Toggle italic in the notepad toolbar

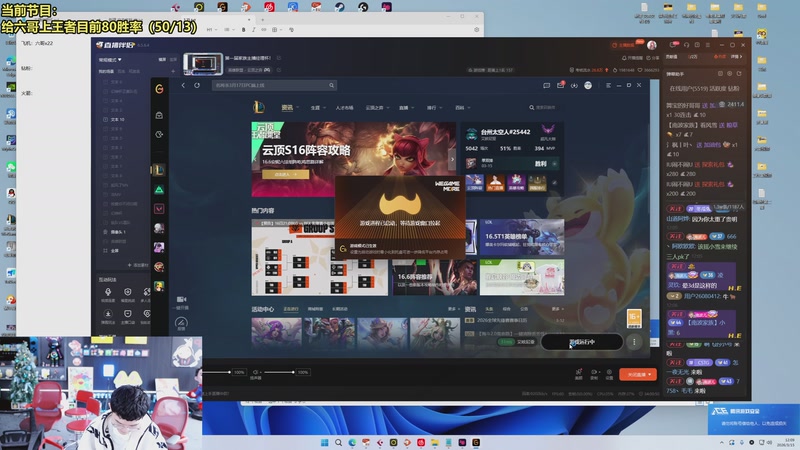254,30
